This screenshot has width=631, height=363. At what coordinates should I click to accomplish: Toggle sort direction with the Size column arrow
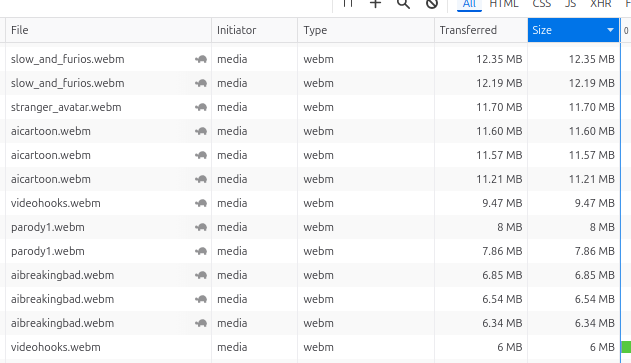point(610,30)
